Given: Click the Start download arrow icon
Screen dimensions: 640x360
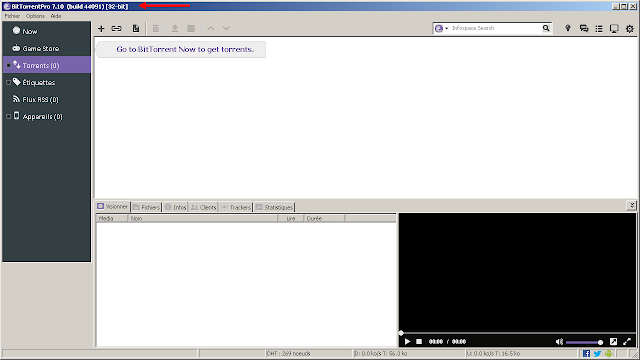Looking at the screenshot, I should click(x=175, y=28).
